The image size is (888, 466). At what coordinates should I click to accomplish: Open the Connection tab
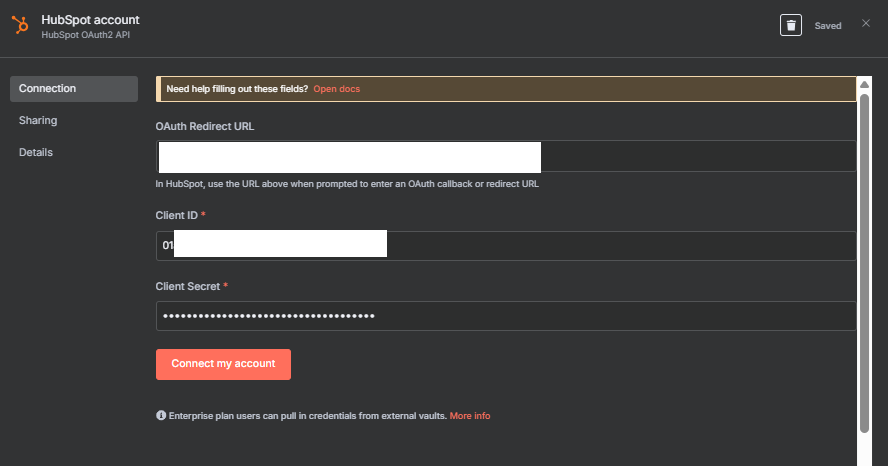(x=74, y=89)
